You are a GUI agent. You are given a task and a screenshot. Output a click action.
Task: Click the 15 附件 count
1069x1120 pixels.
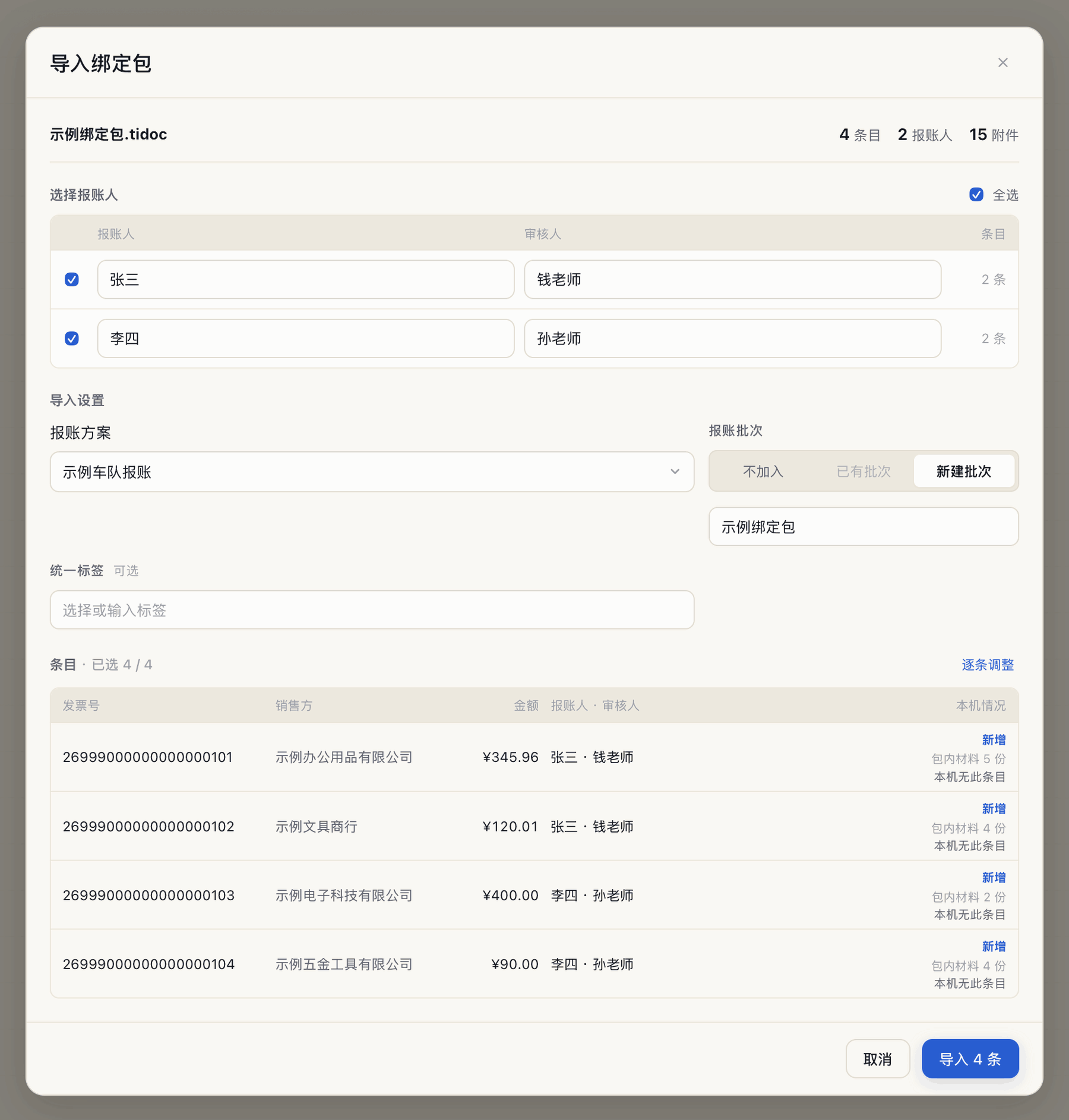coord(994,135)
